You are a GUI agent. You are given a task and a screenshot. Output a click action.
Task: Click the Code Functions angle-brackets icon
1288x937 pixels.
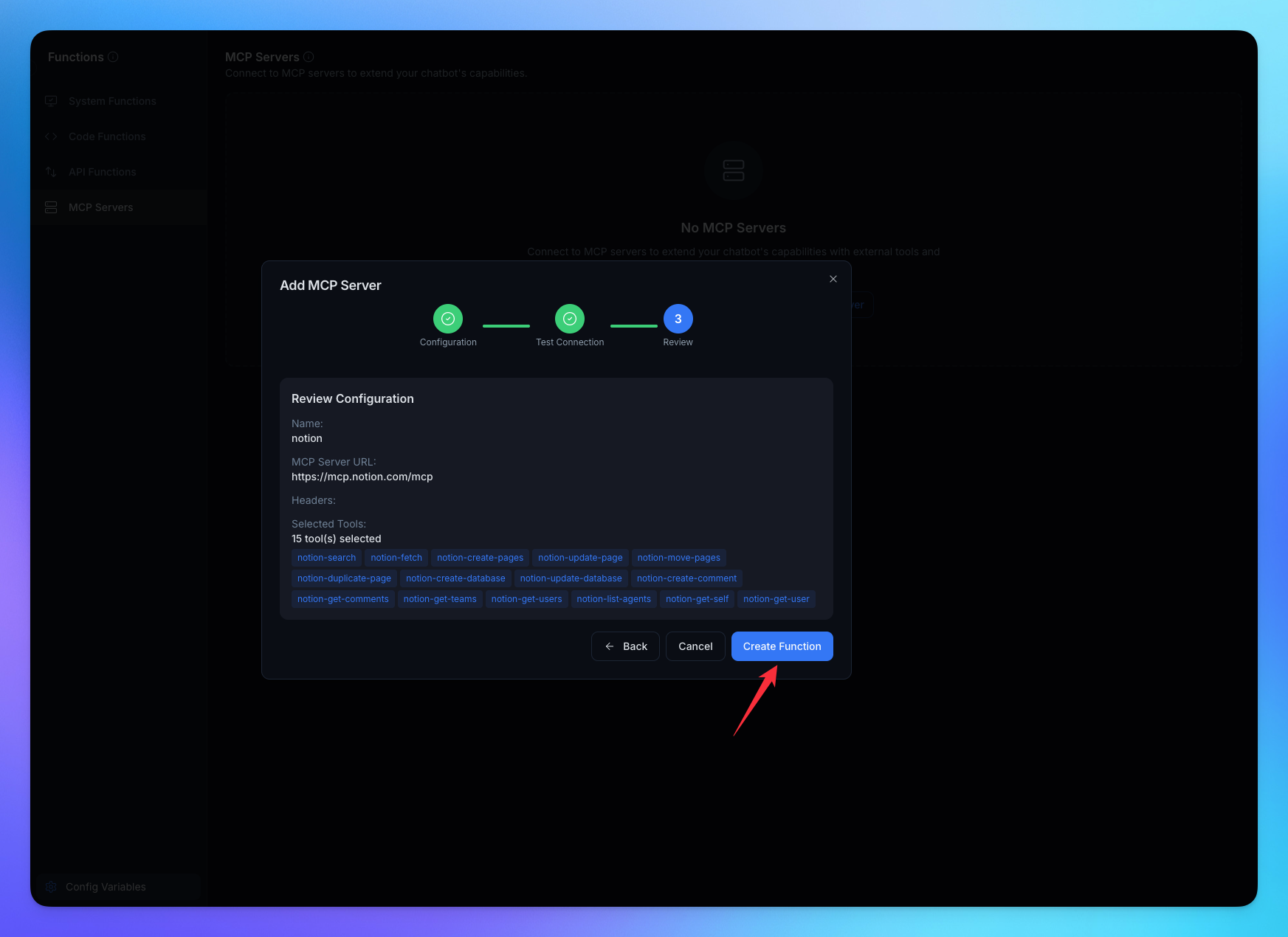[50, 136]
